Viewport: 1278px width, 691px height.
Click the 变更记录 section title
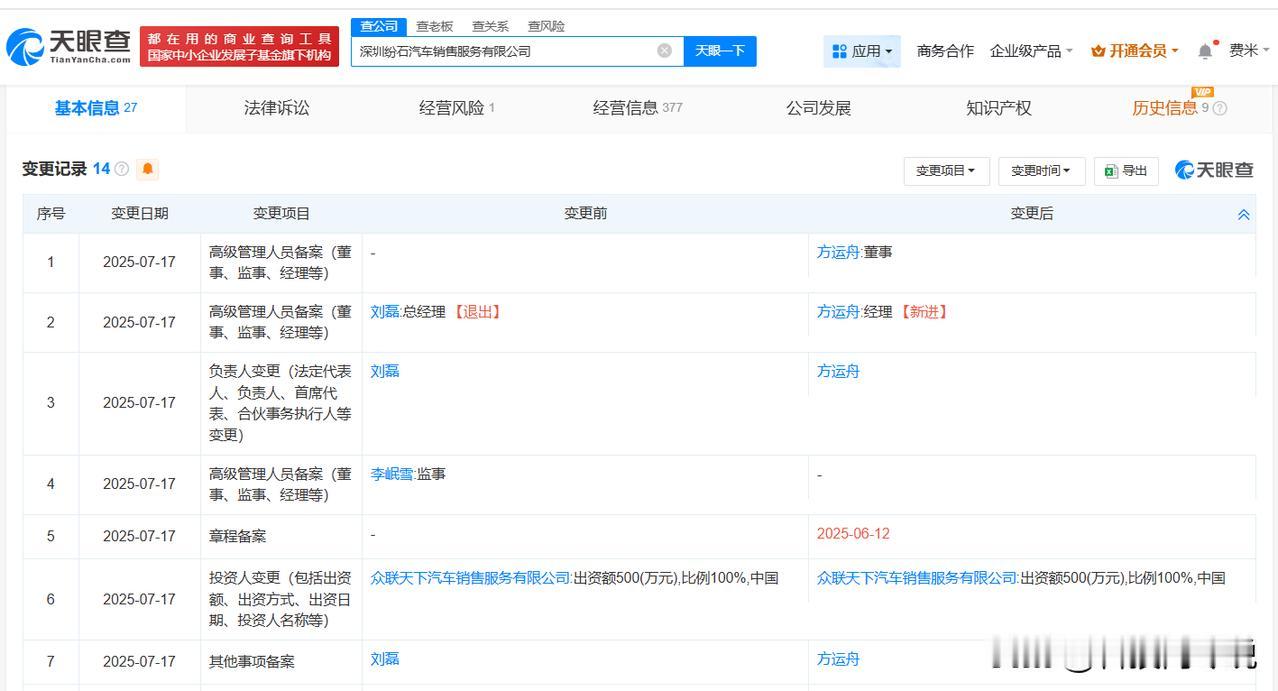[55, 169]
